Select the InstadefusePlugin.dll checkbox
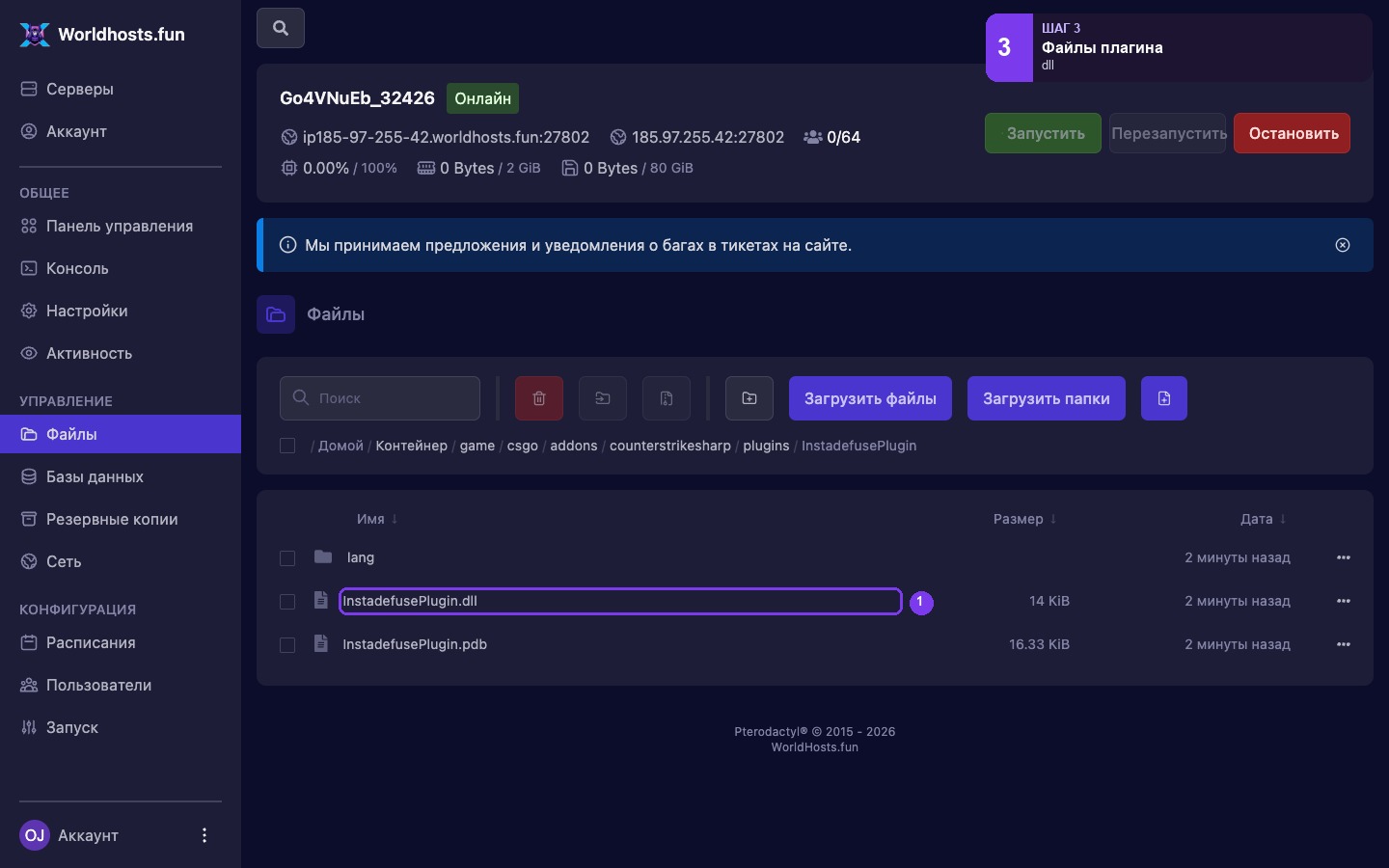Screen dimensions: 1389x868 point(287,601)
